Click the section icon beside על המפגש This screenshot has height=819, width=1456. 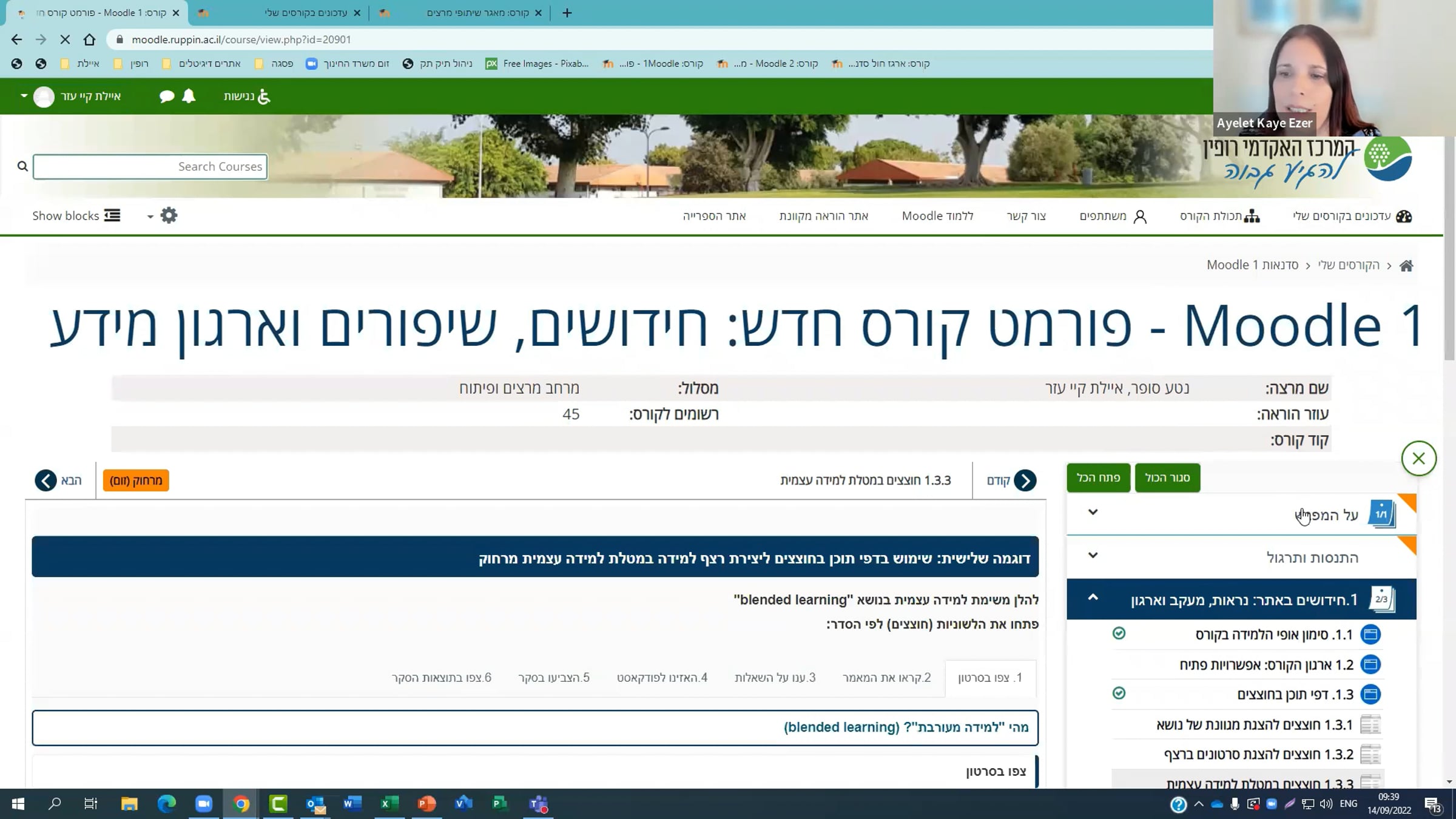(1381, 514)
